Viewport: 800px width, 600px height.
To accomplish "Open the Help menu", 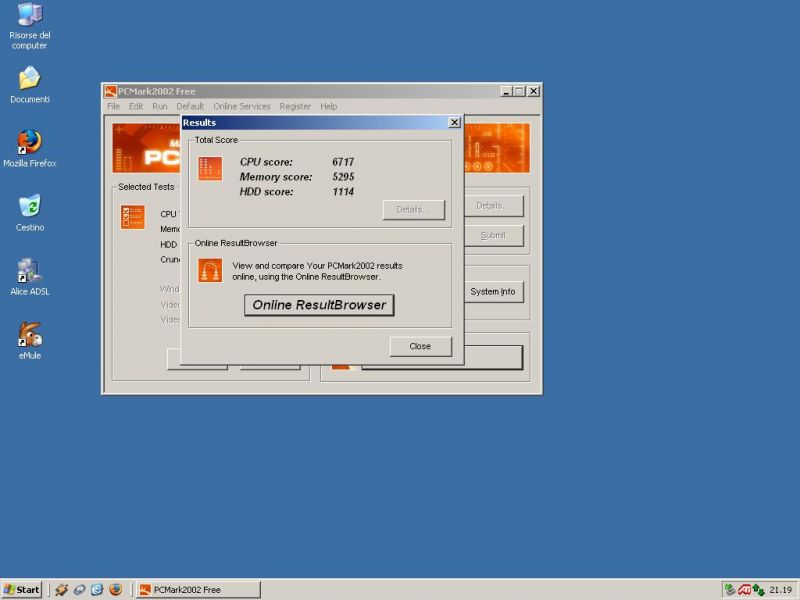I will [x=329, y=106].
